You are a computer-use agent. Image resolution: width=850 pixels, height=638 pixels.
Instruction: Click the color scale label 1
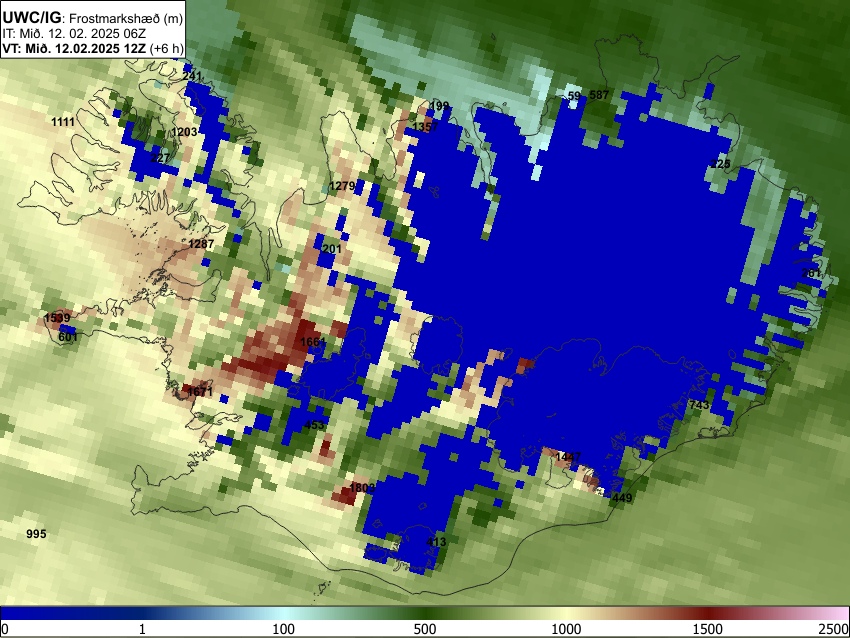(x=142, y=629)
